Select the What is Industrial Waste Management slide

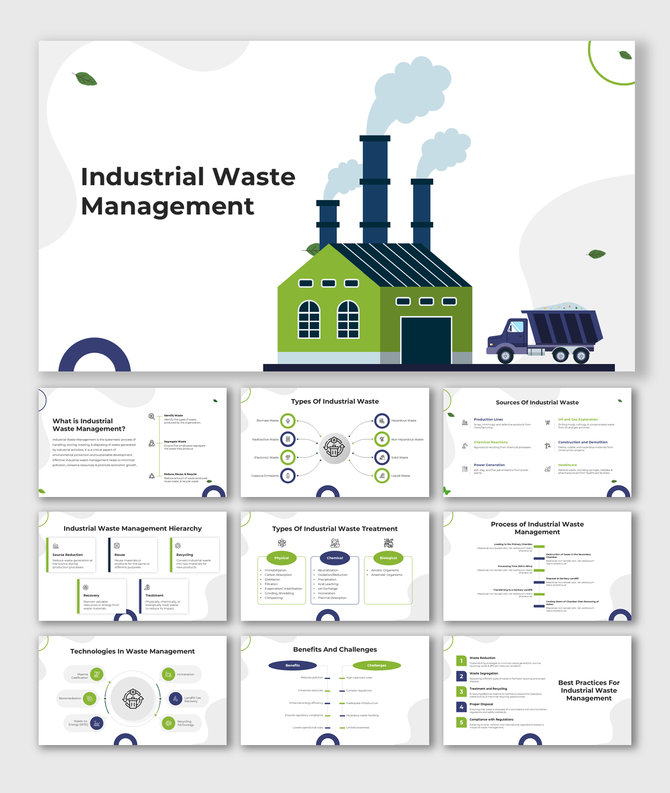[x=132, y=443]
